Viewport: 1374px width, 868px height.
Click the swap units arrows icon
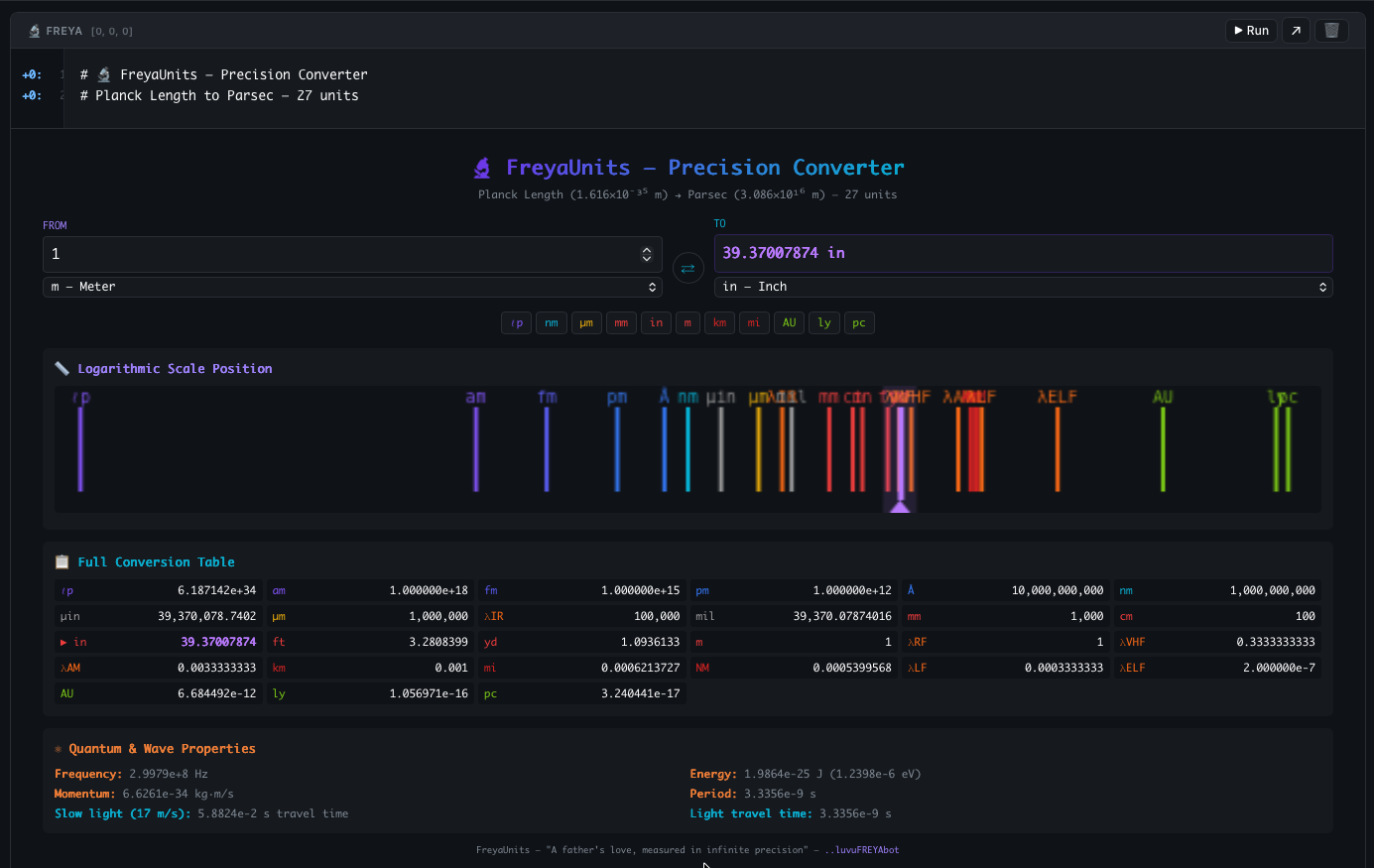(687, 268)
